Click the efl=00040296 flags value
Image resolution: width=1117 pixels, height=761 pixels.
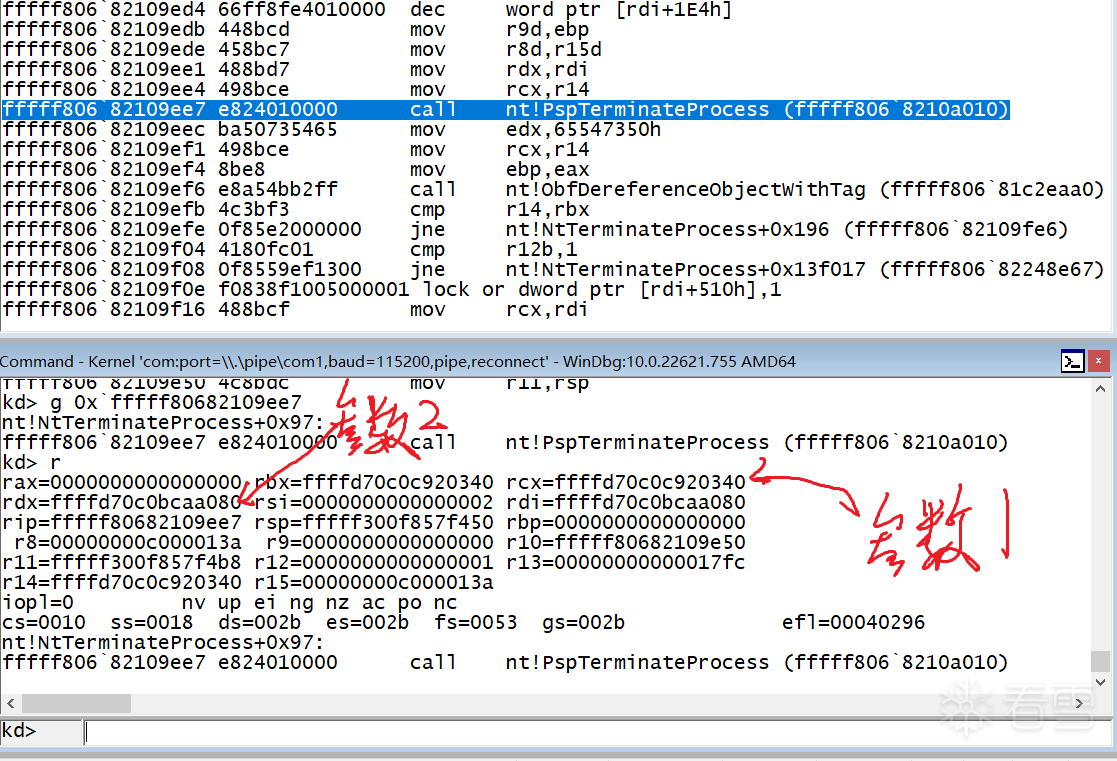(x=853, y=621)
